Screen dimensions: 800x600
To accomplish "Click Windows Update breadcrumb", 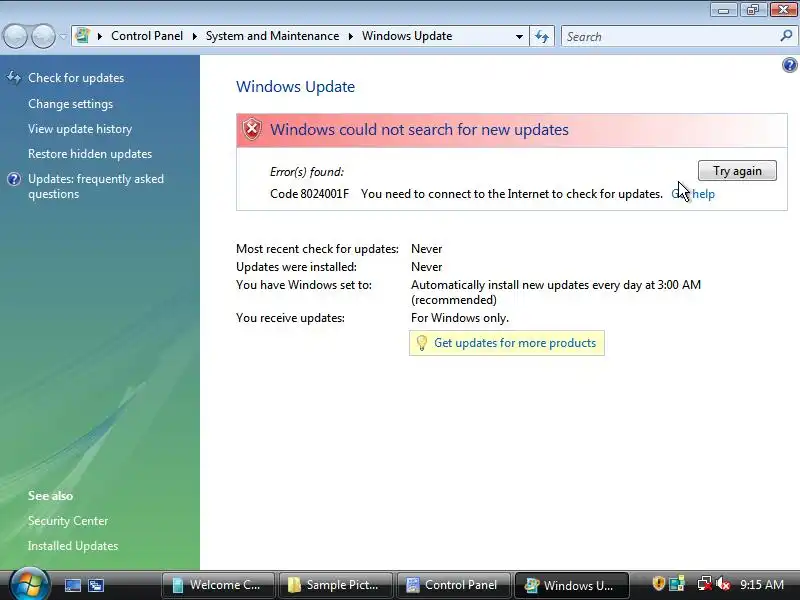I will (407, 36).
